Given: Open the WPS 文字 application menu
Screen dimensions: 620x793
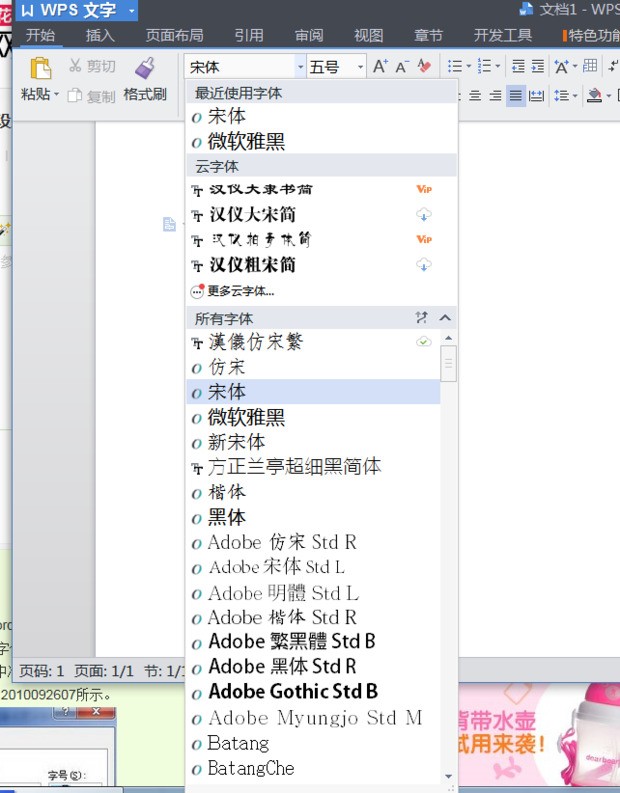Looking at the screenshot, I should [x=69, y=10].
